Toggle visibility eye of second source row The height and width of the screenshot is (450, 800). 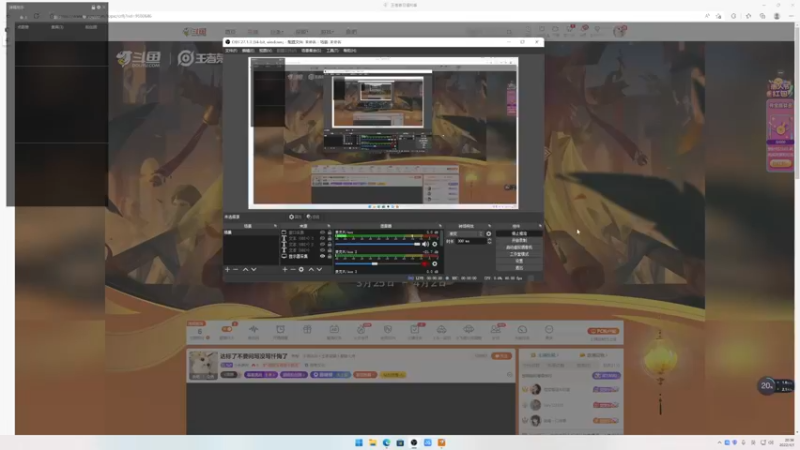[322, 238]
